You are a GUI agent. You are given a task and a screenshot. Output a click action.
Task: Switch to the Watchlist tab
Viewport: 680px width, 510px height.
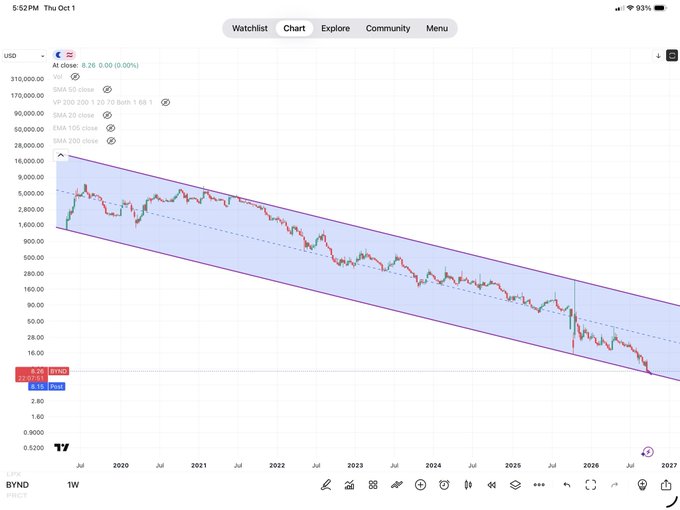coord(250,28)
